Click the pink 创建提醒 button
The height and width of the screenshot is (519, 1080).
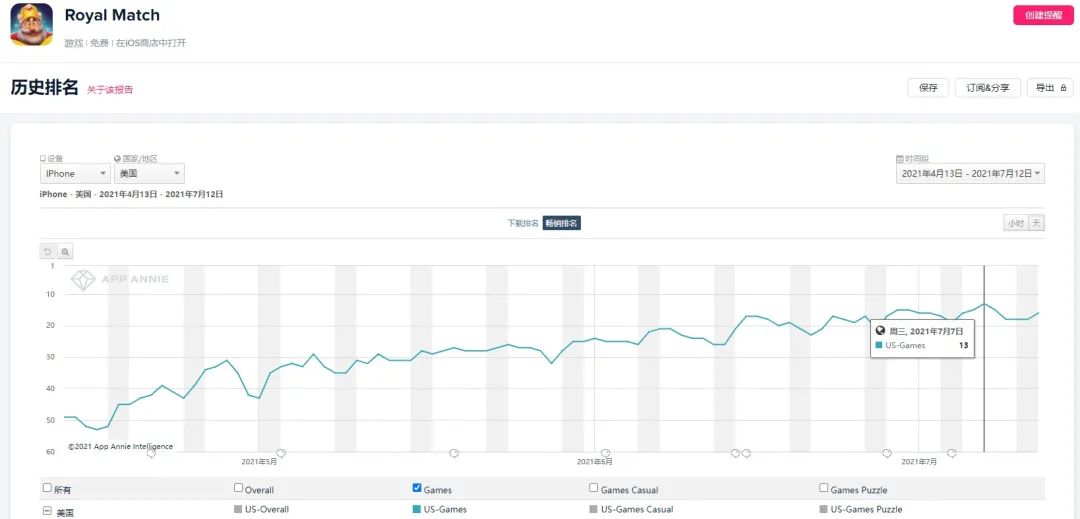tap(1043, 15)
